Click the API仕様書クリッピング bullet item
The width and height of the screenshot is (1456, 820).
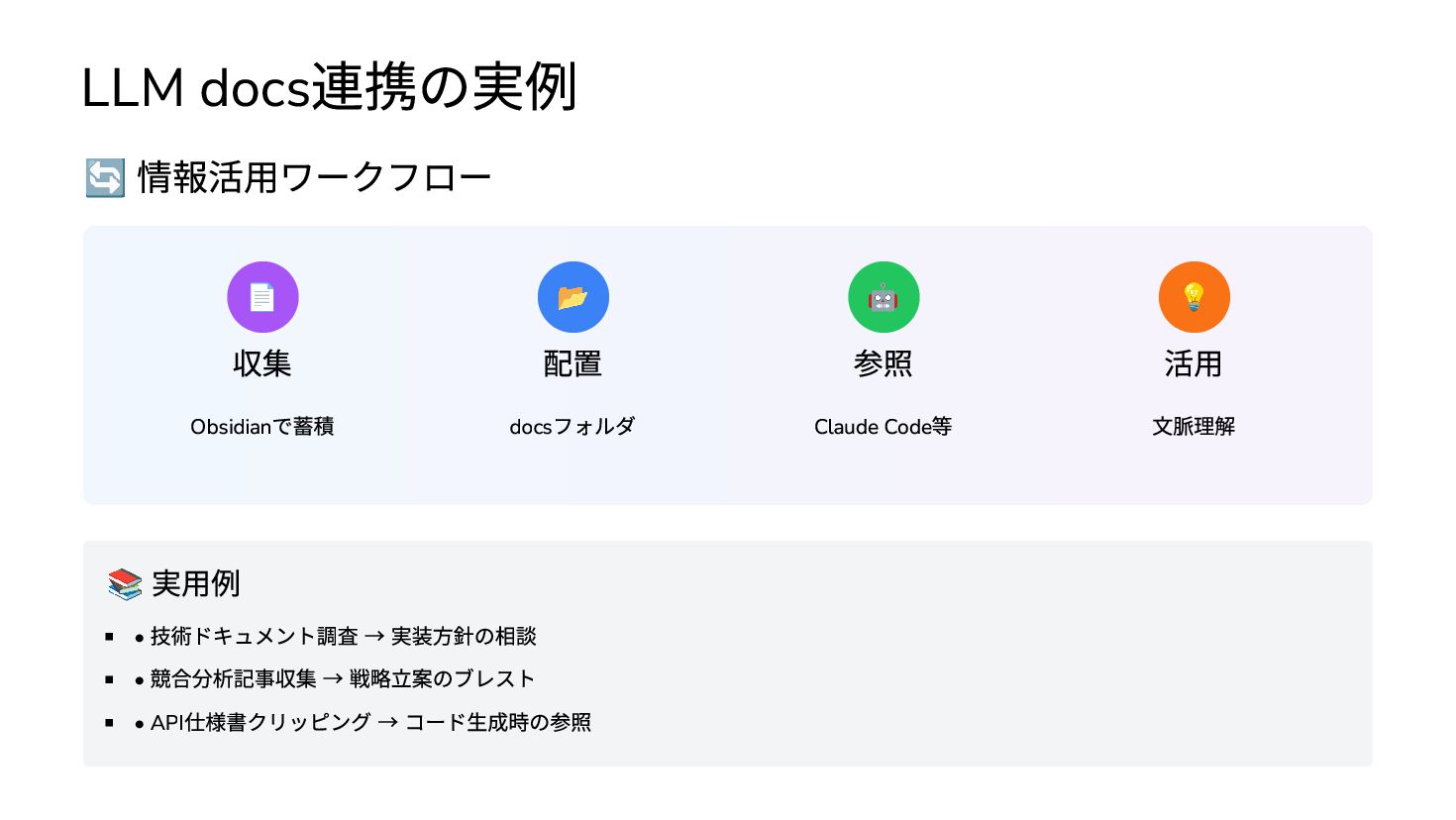coord(363,723)
